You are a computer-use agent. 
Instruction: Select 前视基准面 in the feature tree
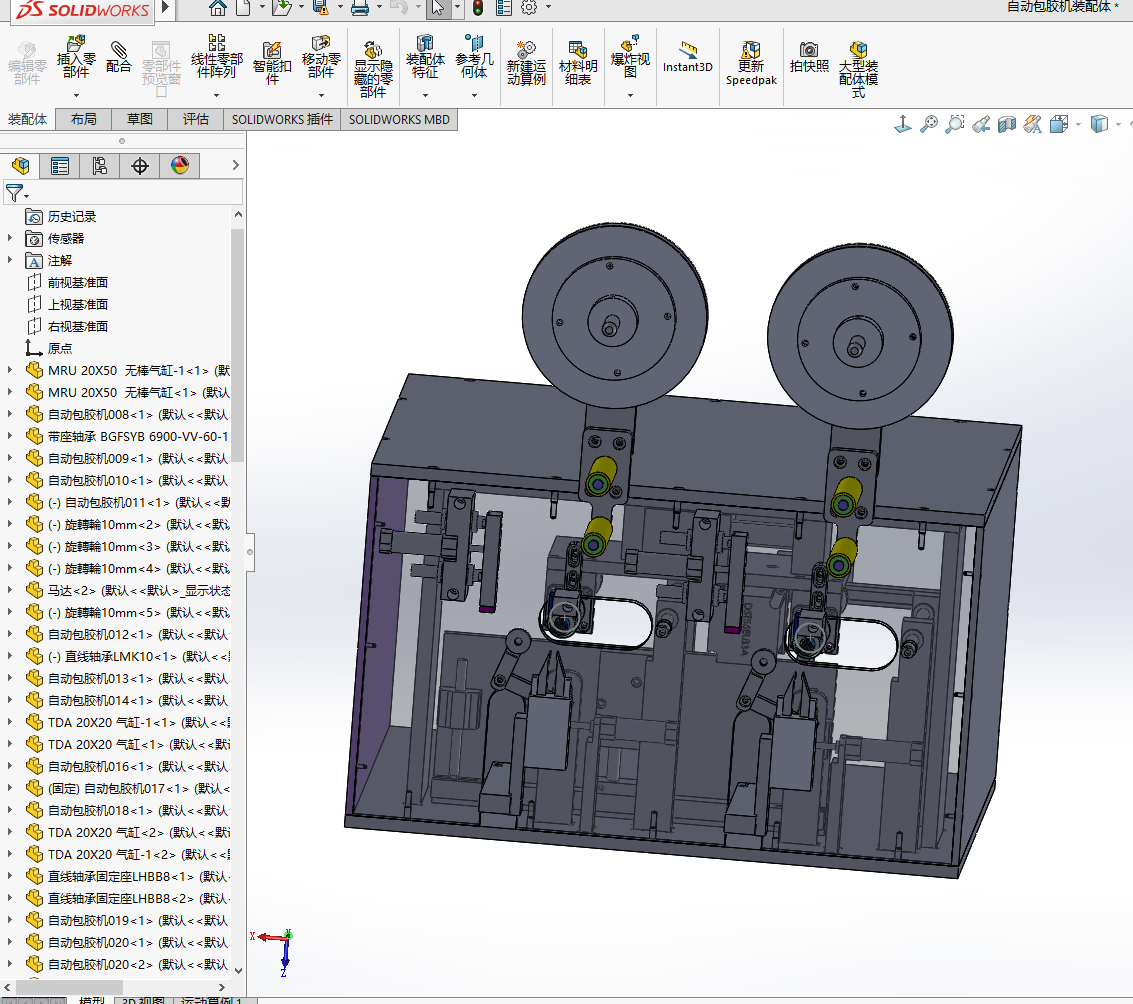tap(78, 282)
